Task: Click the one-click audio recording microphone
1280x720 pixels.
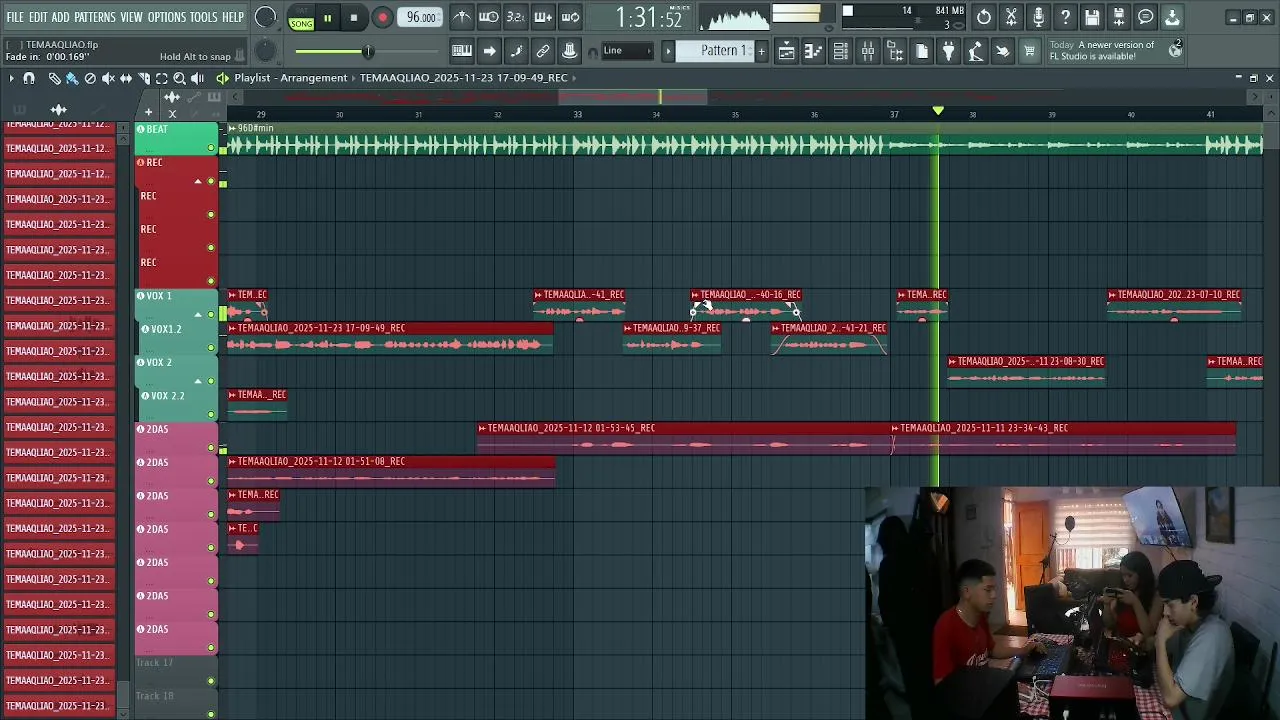Action: point(1038,17)
